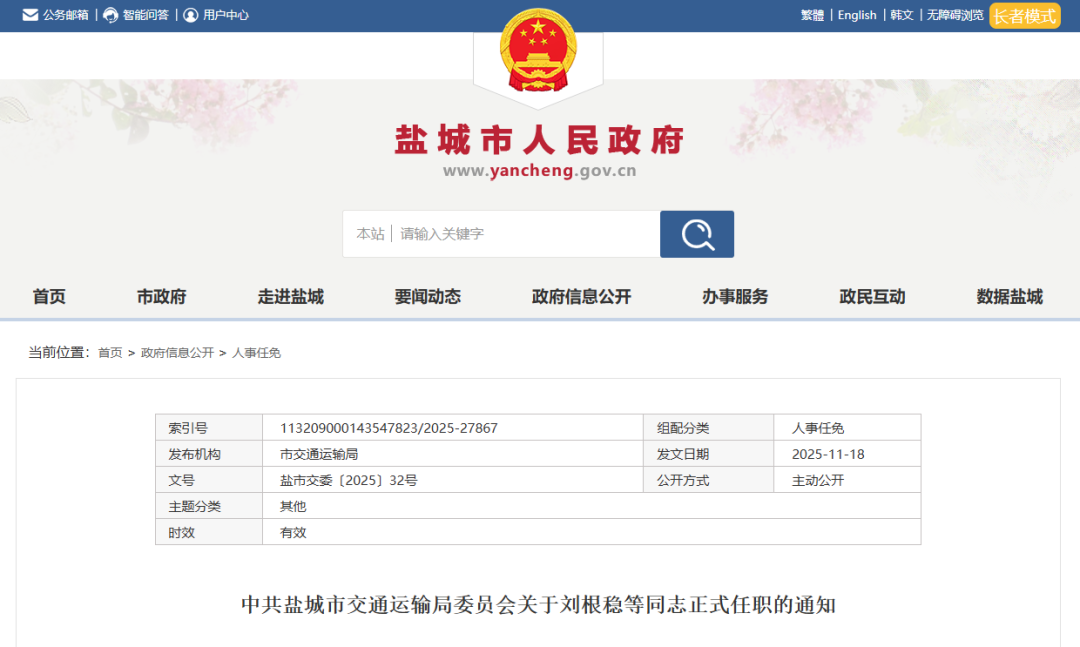Click the 智能问答 headset icon
The width and height of the screenshot is (1080, 647).
[111, 15]
